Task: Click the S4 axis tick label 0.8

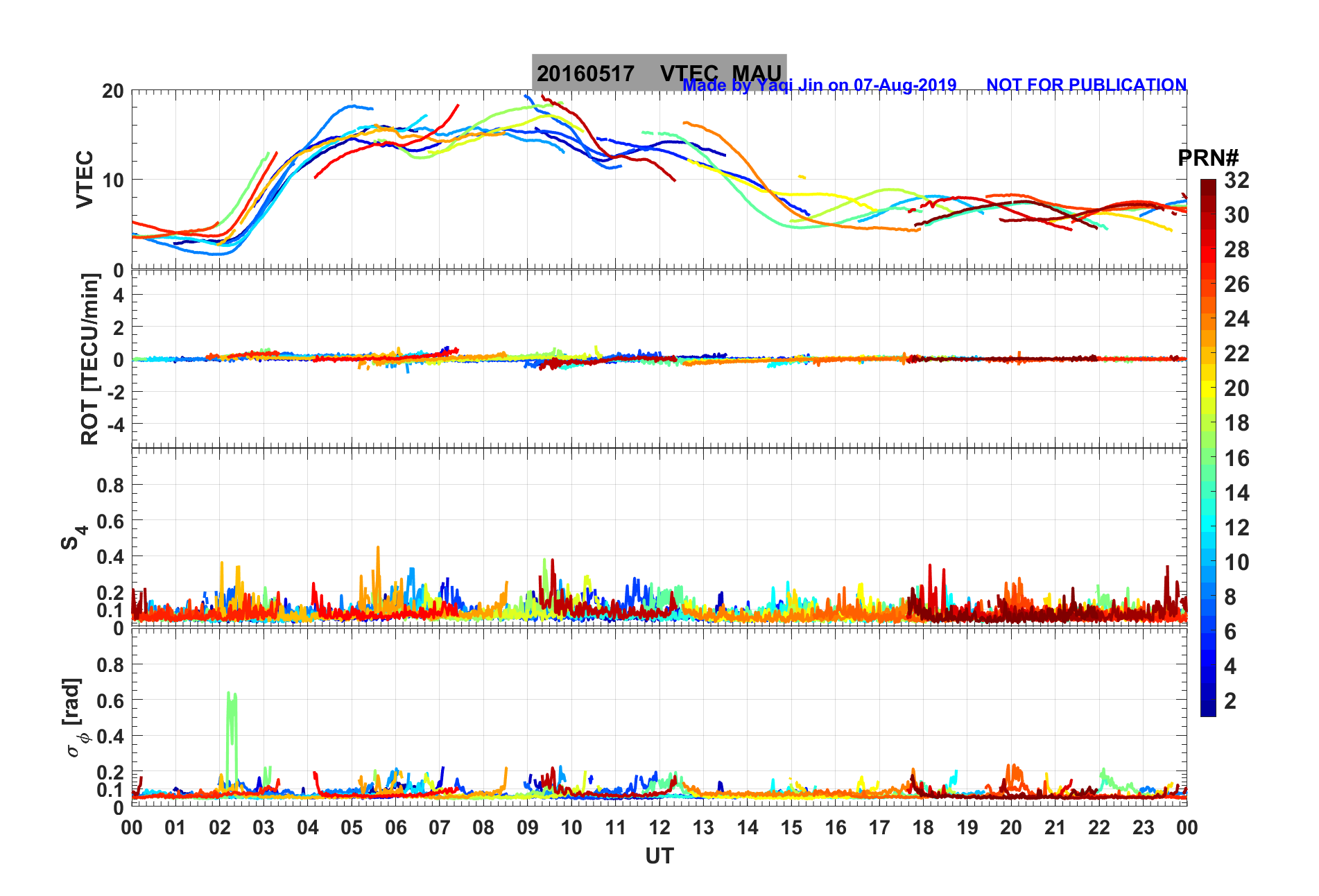Action: pyautogui.click(x=110, y=485)
